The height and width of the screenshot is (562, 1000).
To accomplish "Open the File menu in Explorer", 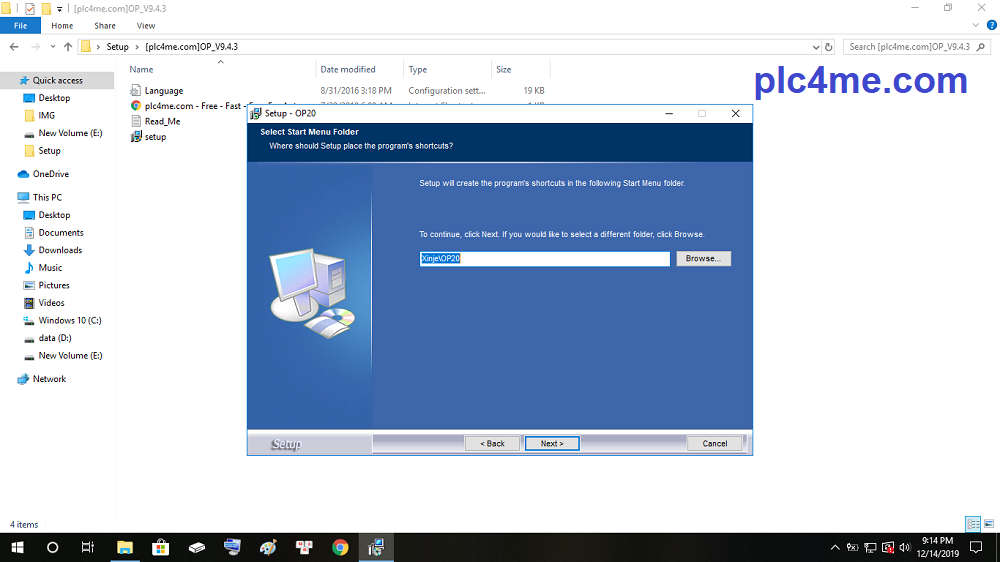I will click(x=20, y=26).
